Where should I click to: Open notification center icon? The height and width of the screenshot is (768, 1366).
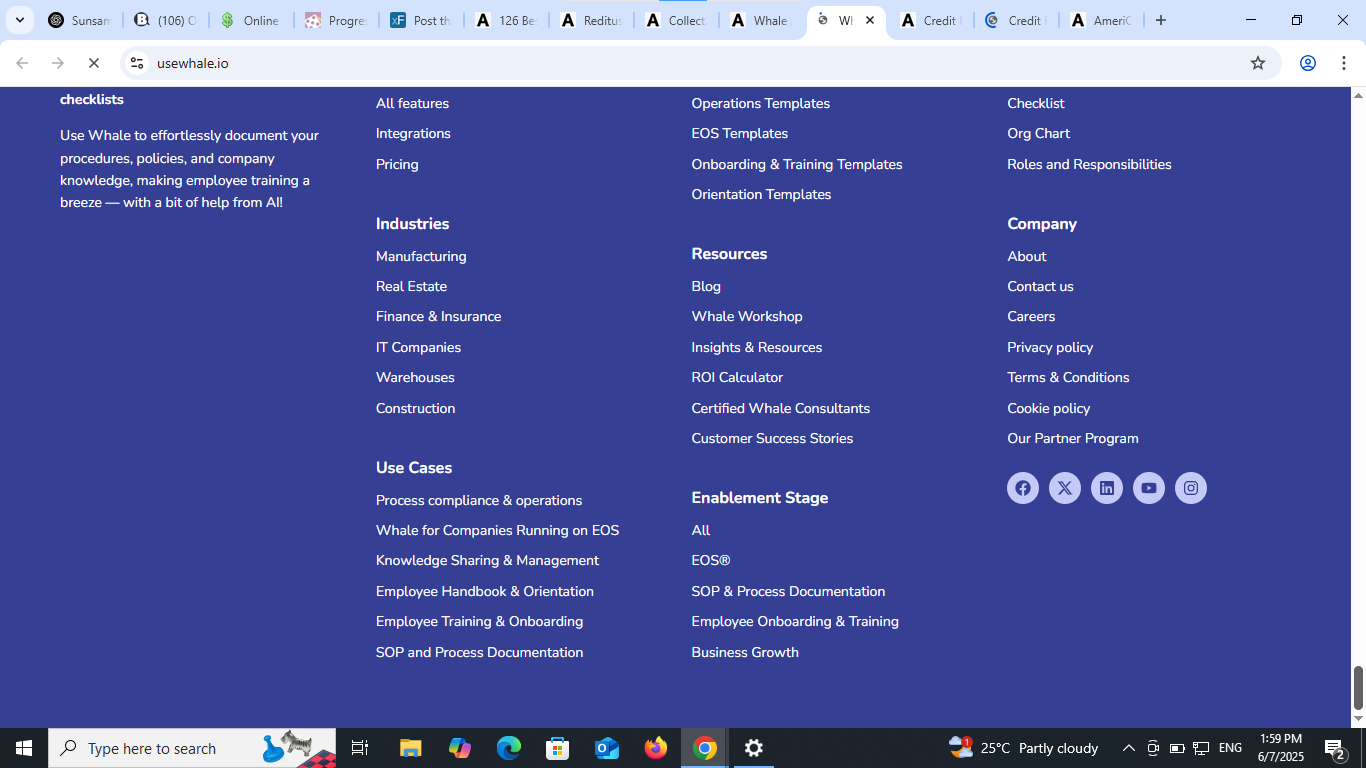pos(1335,748)
